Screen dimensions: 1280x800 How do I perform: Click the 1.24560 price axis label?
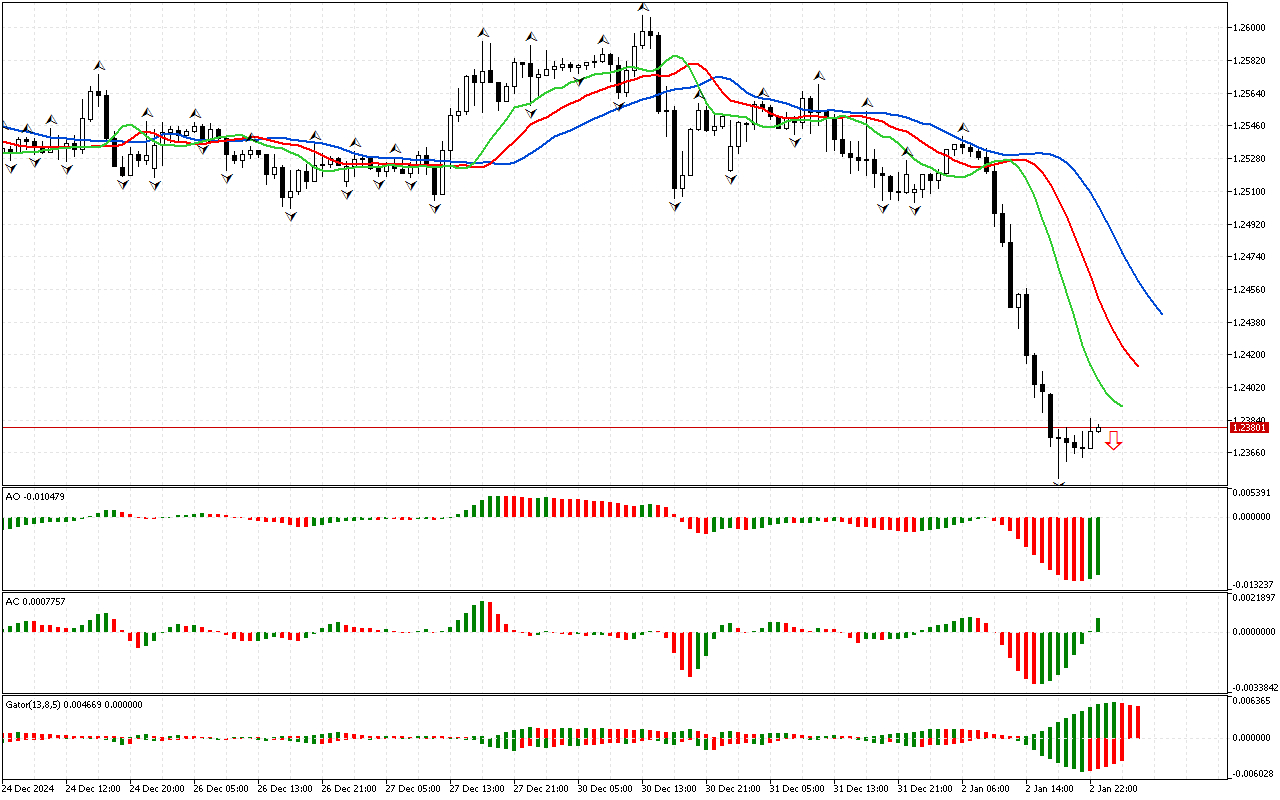(x=1250, y=290)
